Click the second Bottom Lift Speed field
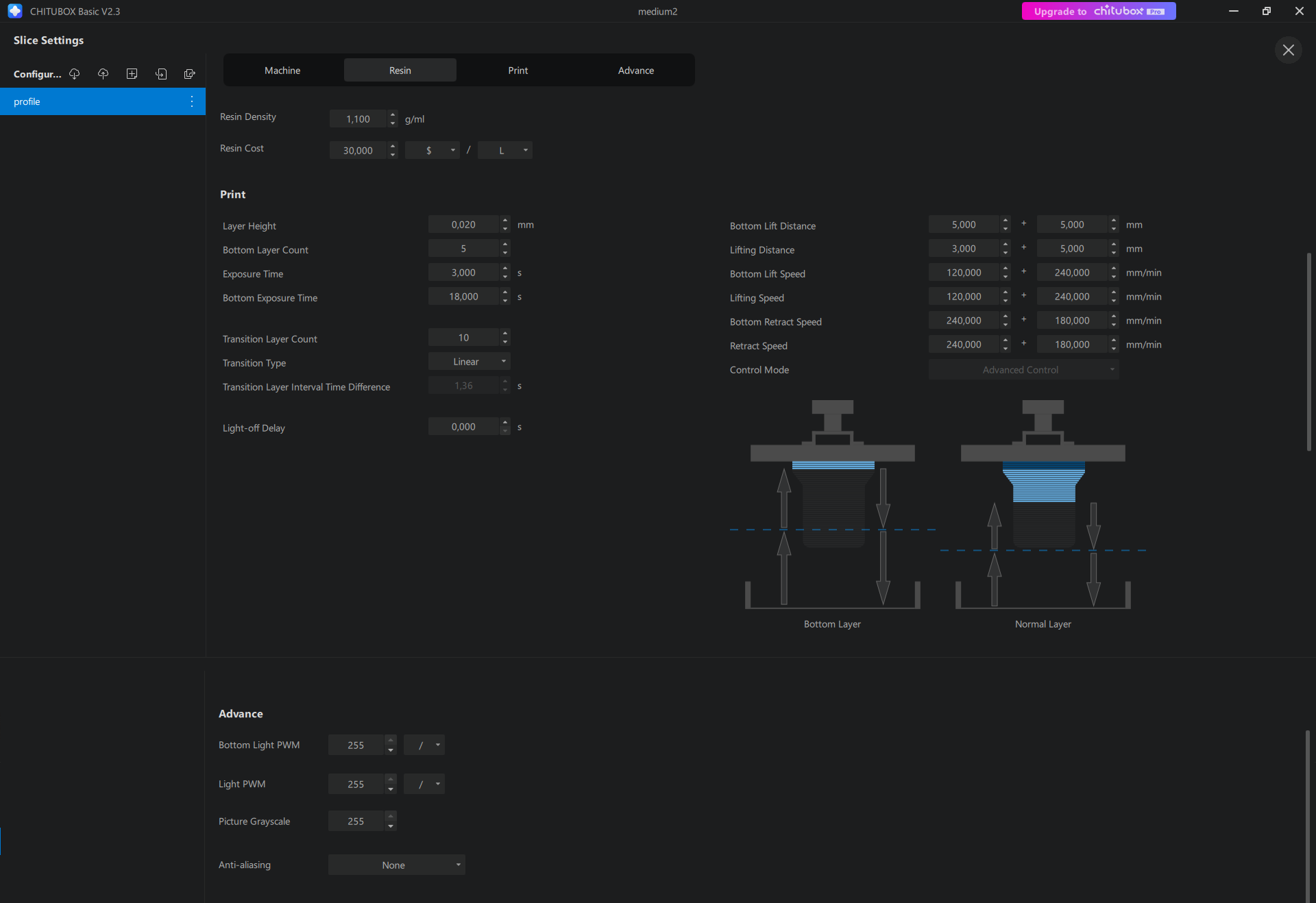Screen dimensions: 1316x903 click(x=1073, y=272)
